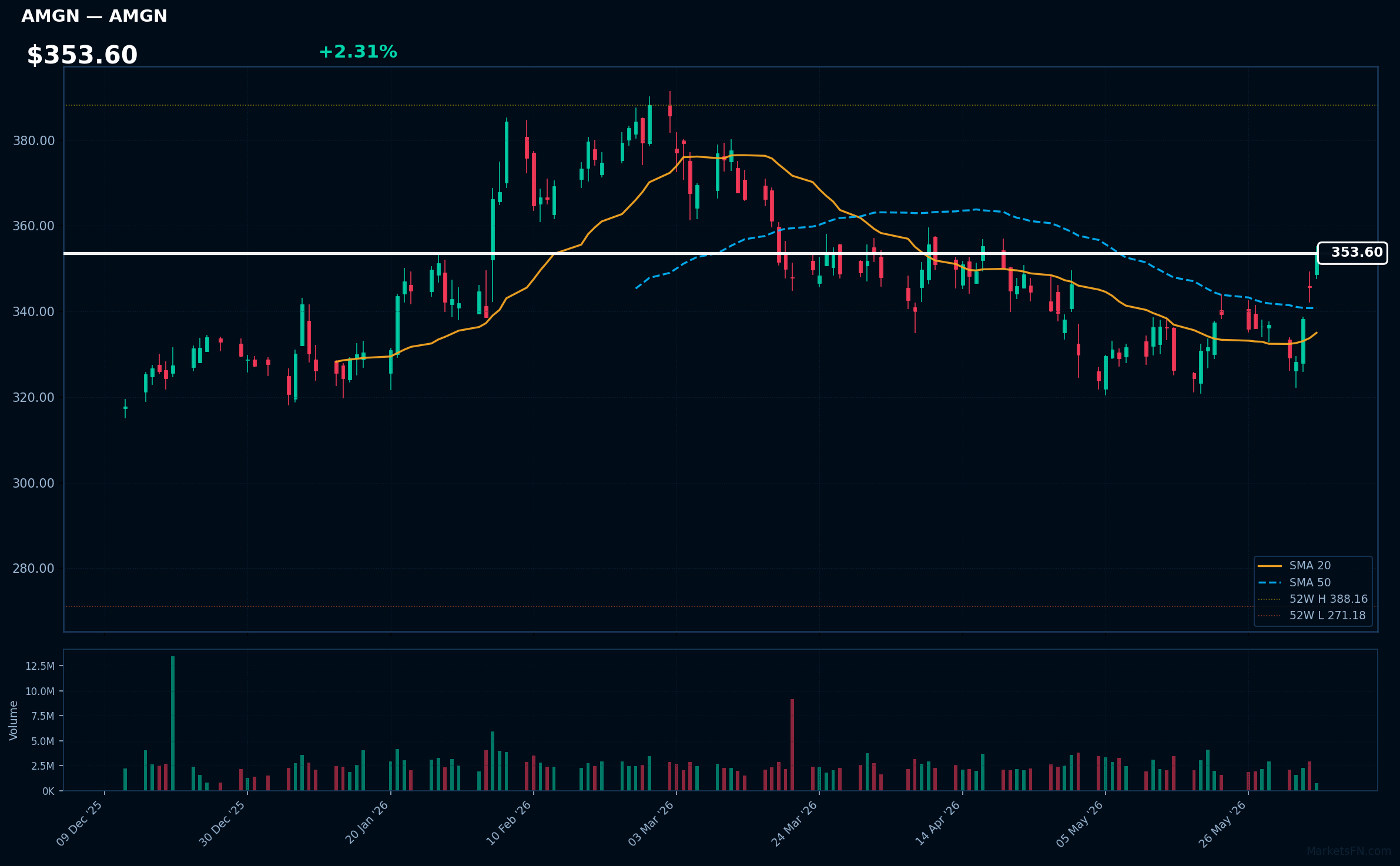This screenshot has height=866, width=1400.
Task: Click the 380.00 price axis label
Action: [34, 141]
